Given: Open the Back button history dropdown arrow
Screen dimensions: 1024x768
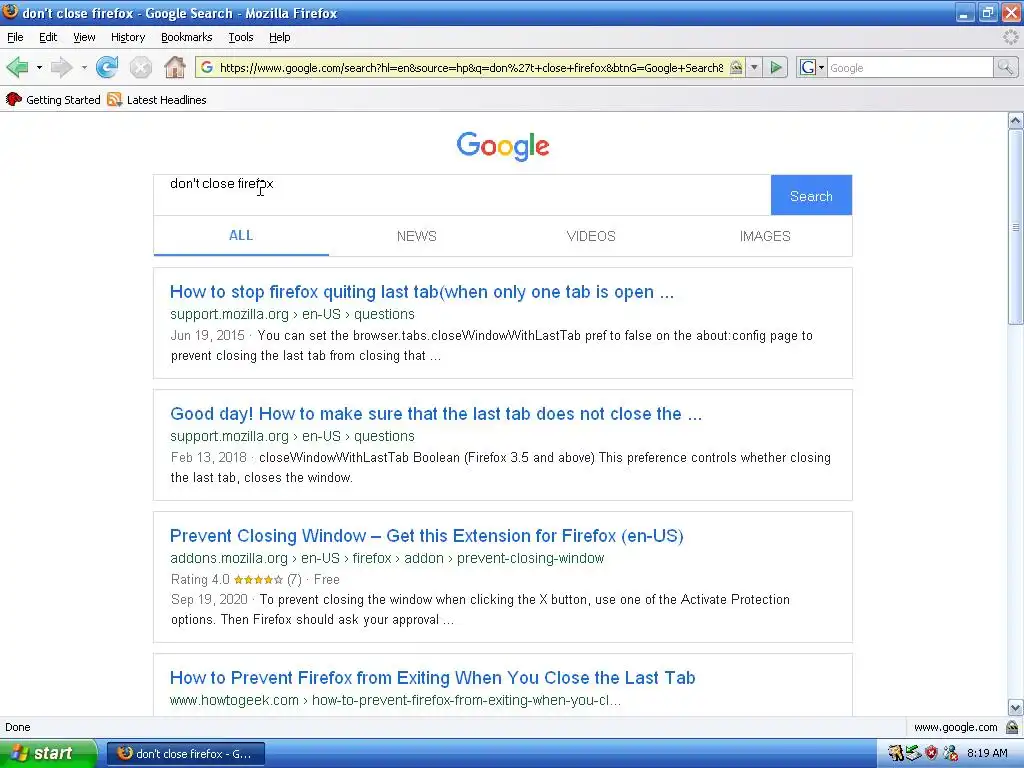Looking at the screenshot, I should coord(39,67).
